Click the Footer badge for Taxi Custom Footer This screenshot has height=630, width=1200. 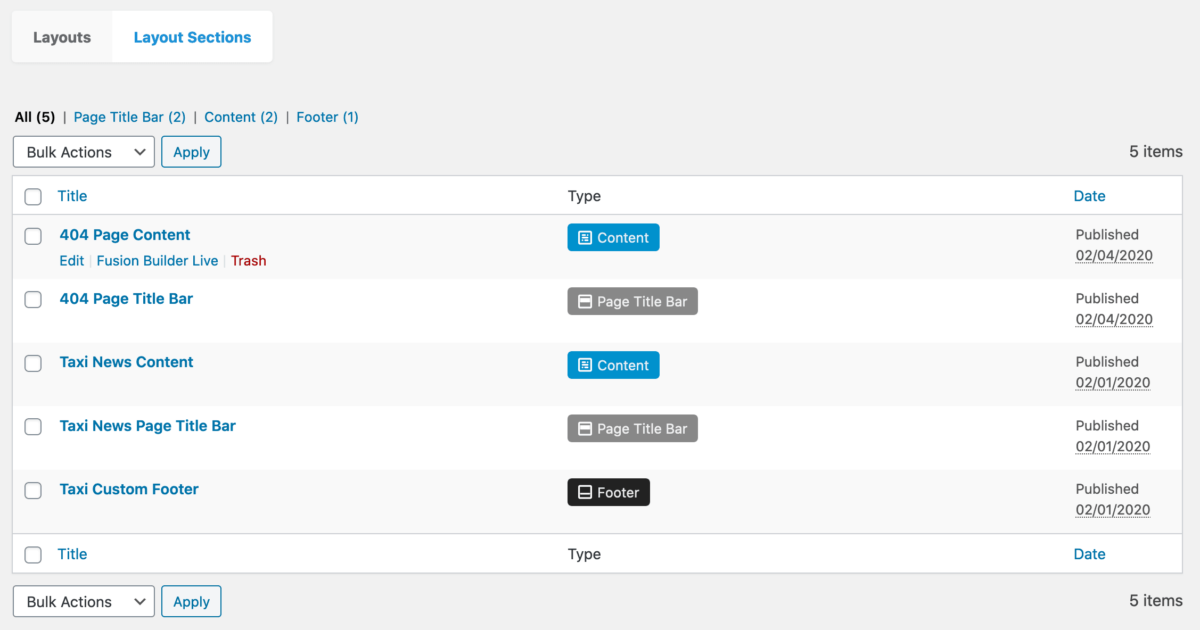pos(608,493)
